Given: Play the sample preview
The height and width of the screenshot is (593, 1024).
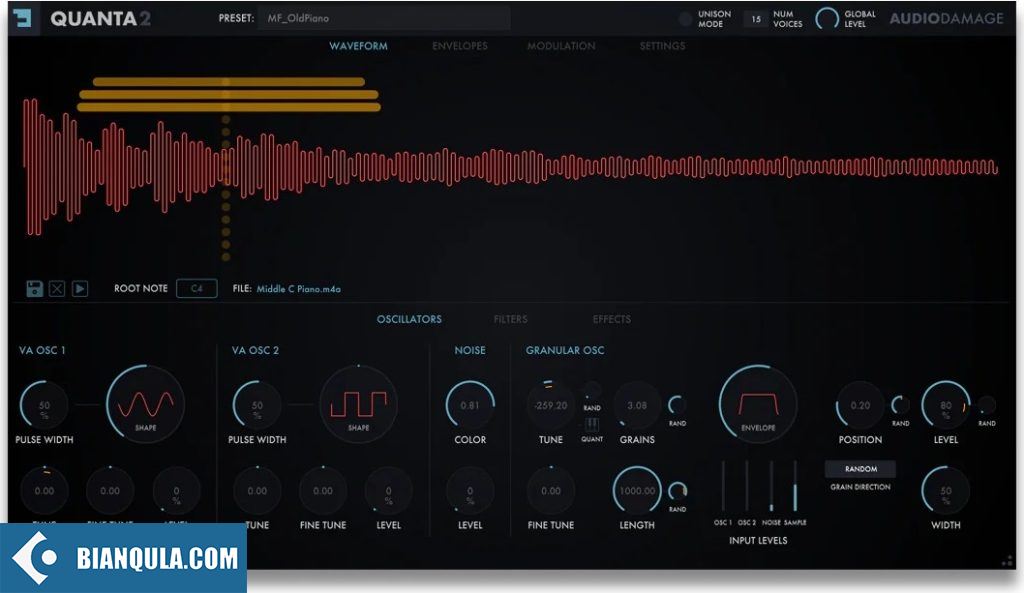Looking at the screenshot, I should 80,288.
